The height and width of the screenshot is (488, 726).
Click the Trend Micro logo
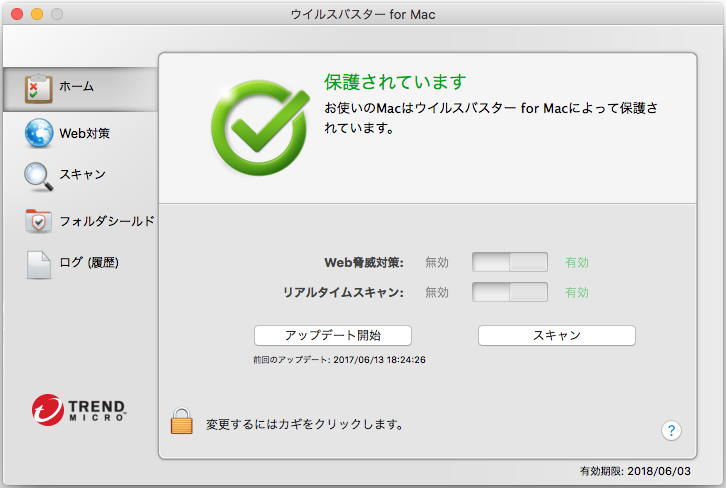pos(79,410)
